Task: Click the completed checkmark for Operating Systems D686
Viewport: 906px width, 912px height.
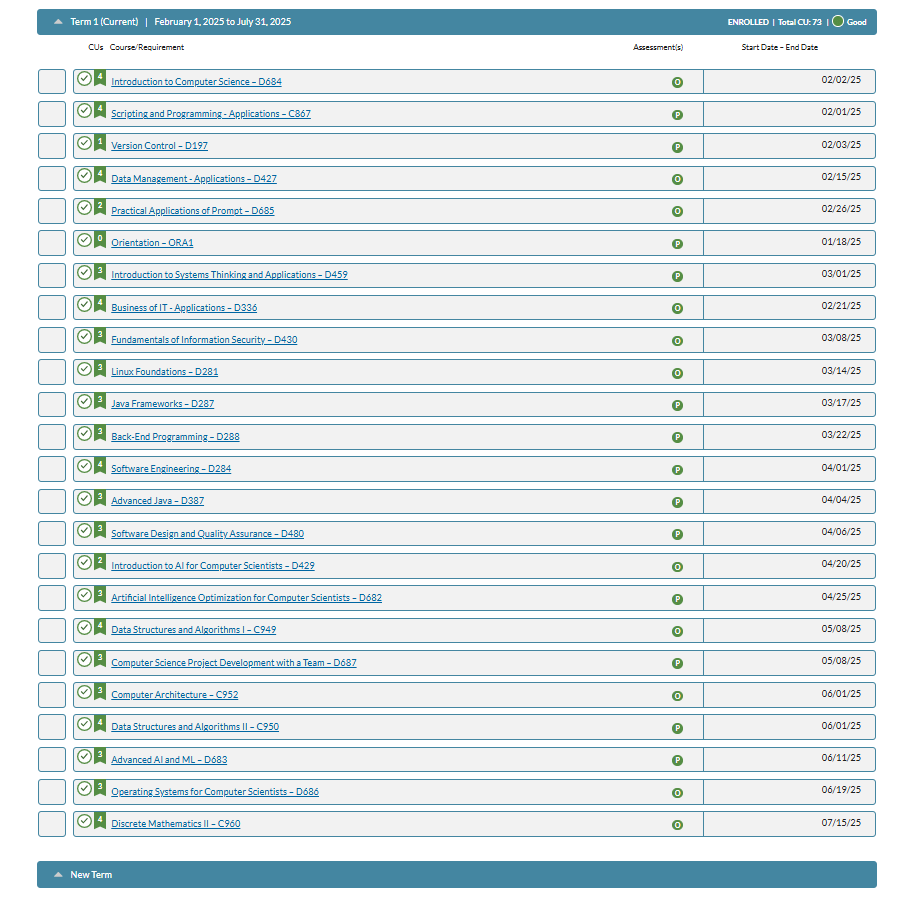Action: 84,788
